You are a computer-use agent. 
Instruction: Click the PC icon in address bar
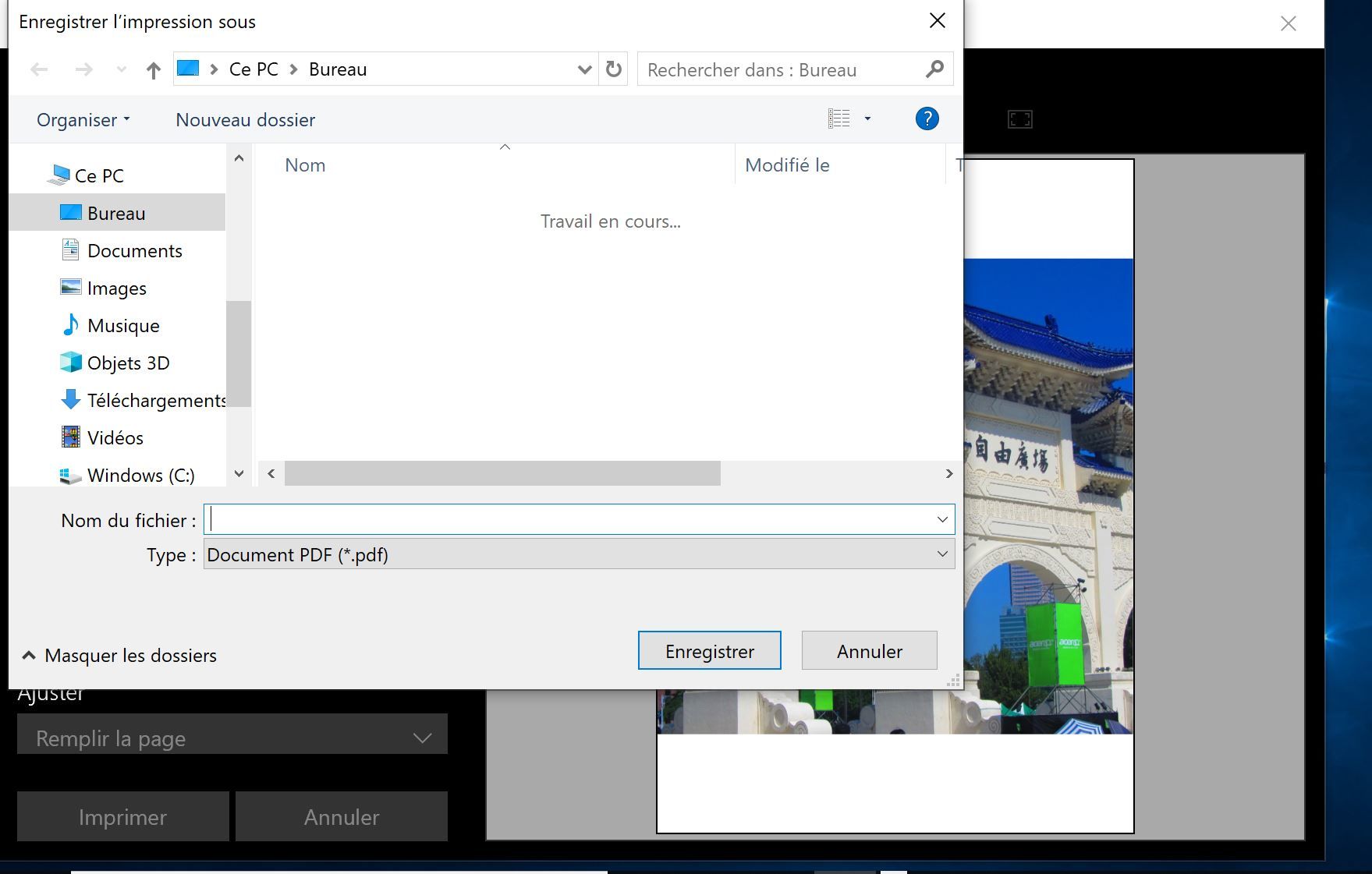188,69
